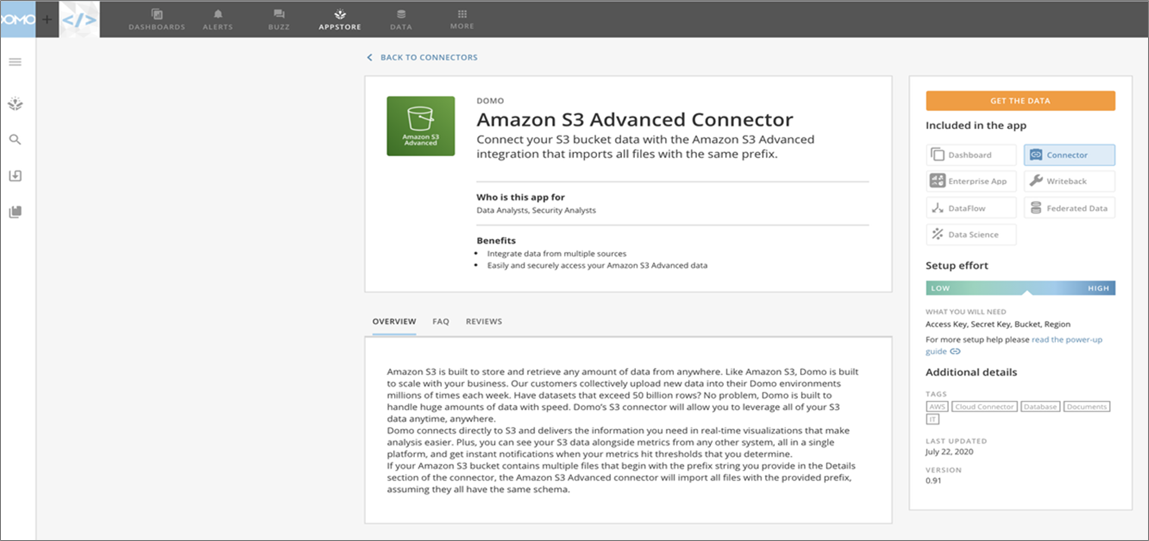The height and width of the screenshot is (541, 1149).
Task: Open the Data navigation item
Action: coord(401,20)
